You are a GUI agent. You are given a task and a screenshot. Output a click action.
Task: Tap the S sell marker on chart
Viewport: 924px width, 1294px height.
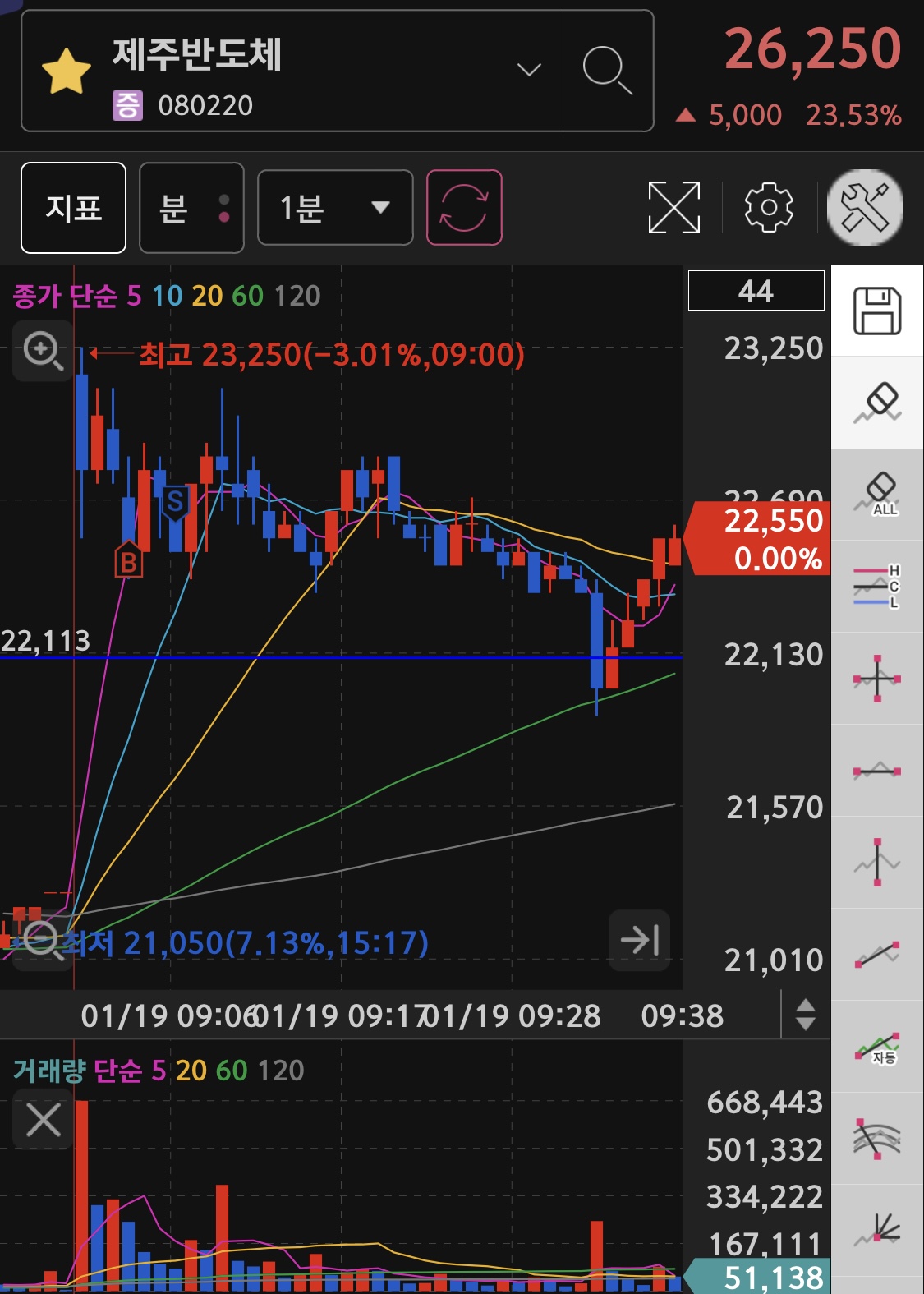(175, 502)
